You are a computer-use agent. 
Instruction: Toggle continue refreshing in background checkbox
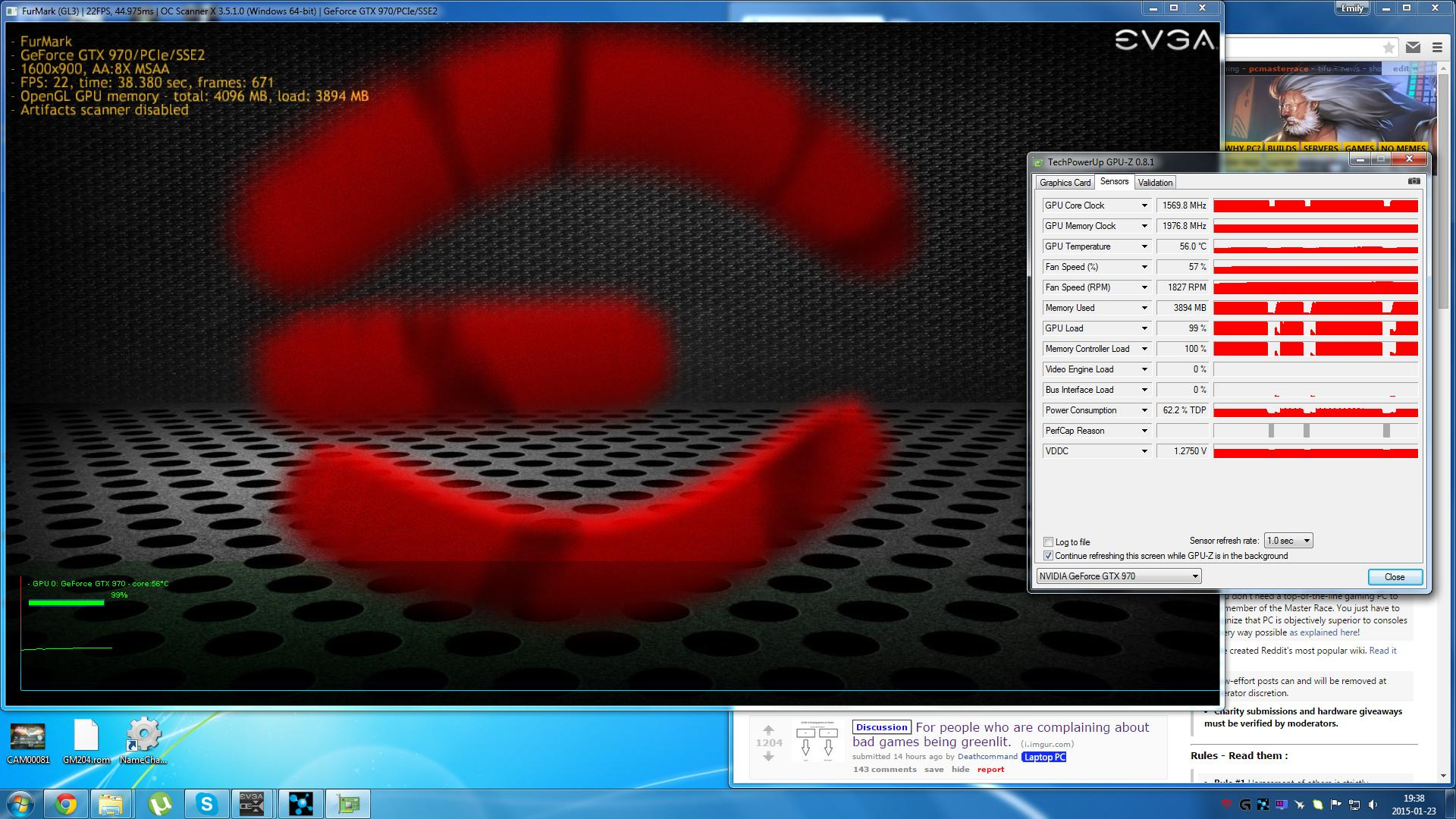pyautogui.click(x=1048, y=556)
